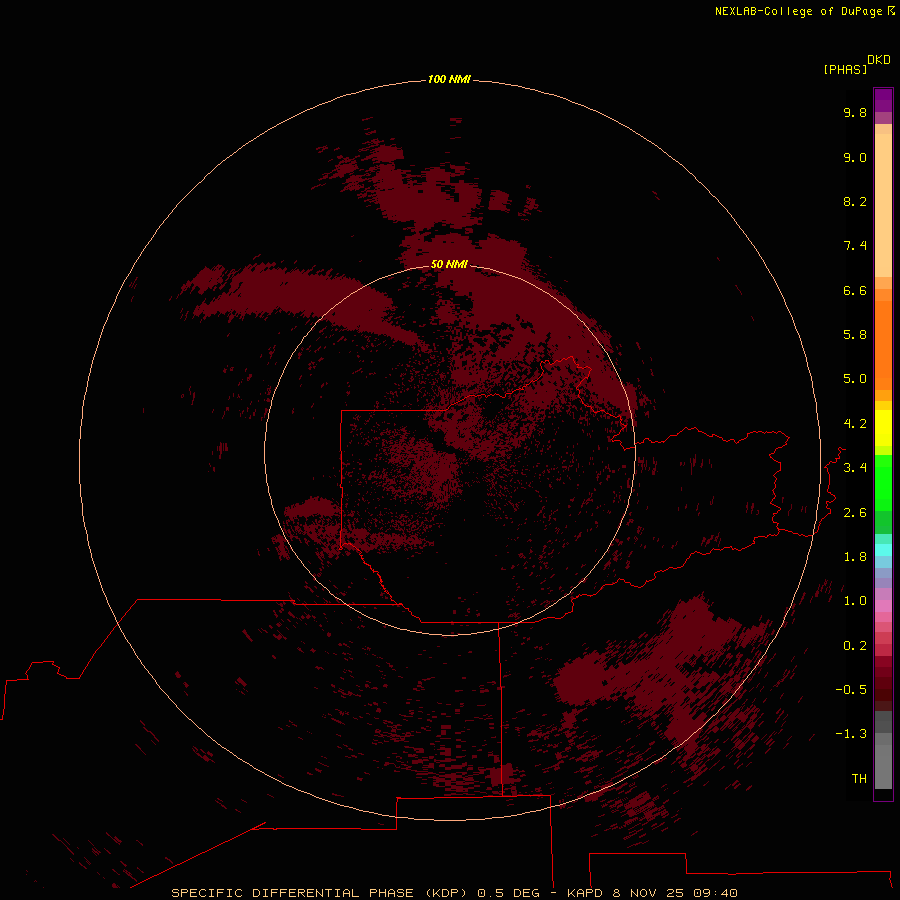Click the -0.5 scale value label

click(851, 690)
